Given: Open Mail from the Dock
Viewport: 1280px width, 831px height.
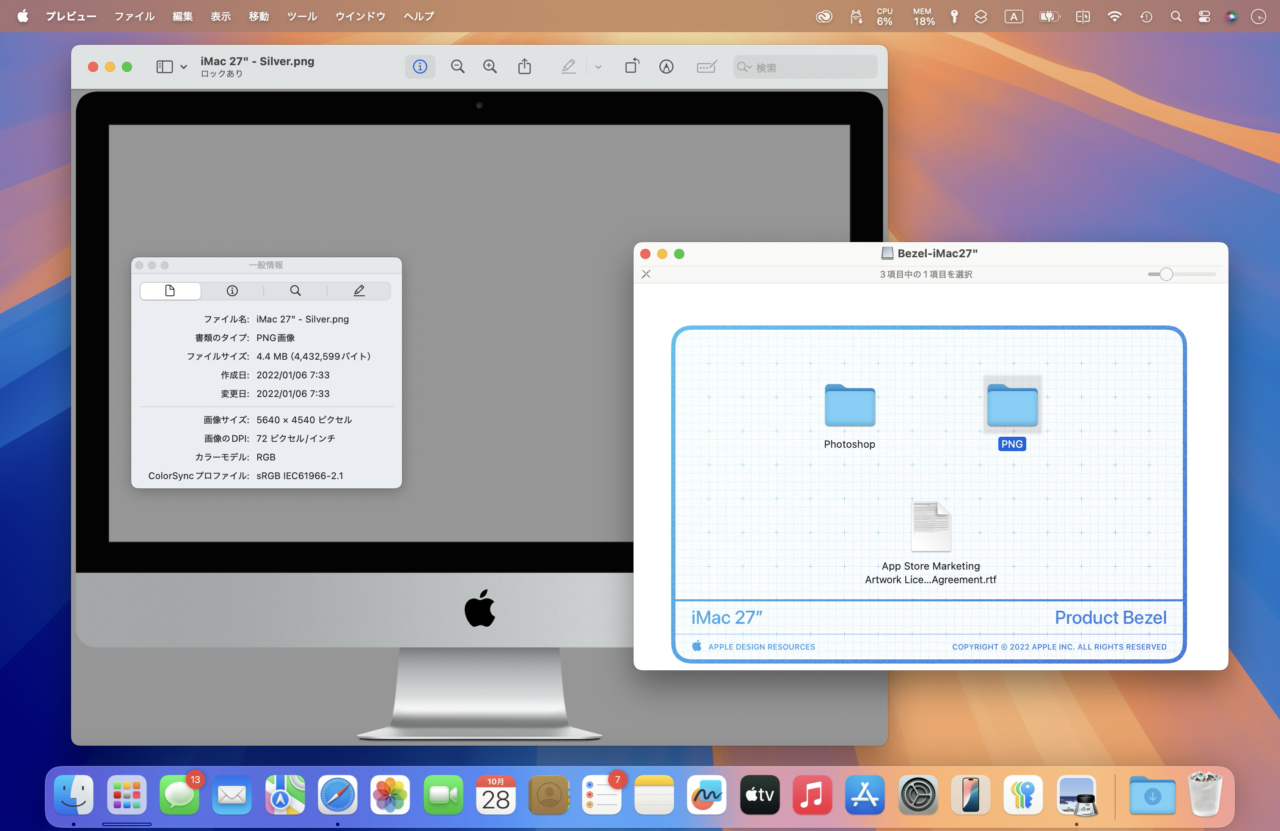Looking at the screenshot, I should [x=232, y=795].
